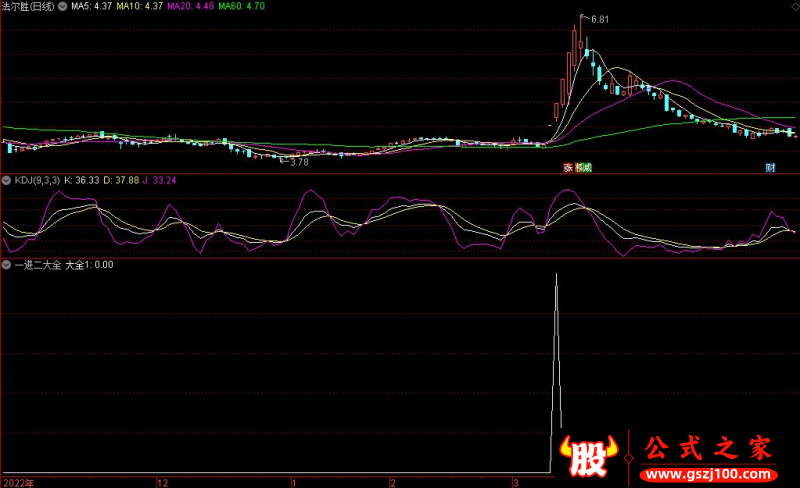Click the green 减 event marker
800x488 pixels.
(586, 167)
